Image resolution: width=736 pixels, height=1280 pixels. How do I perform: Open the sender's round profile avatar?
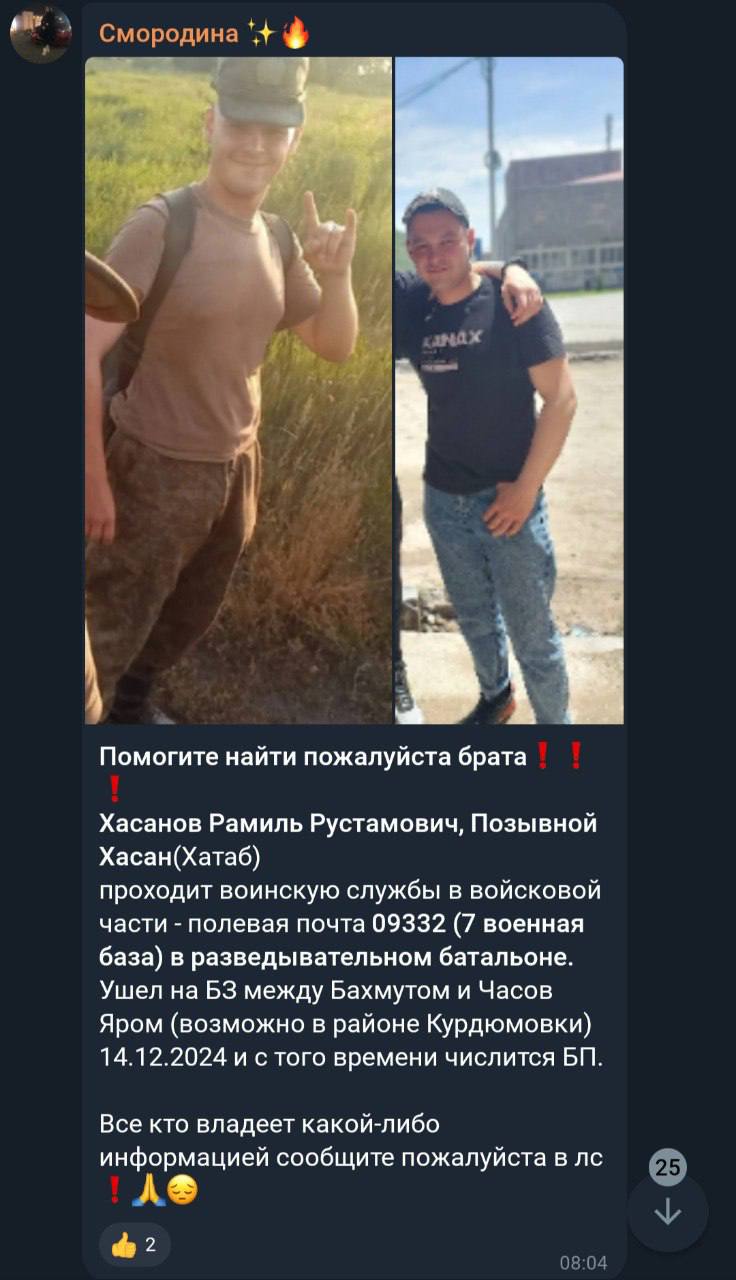pos(41,34)
